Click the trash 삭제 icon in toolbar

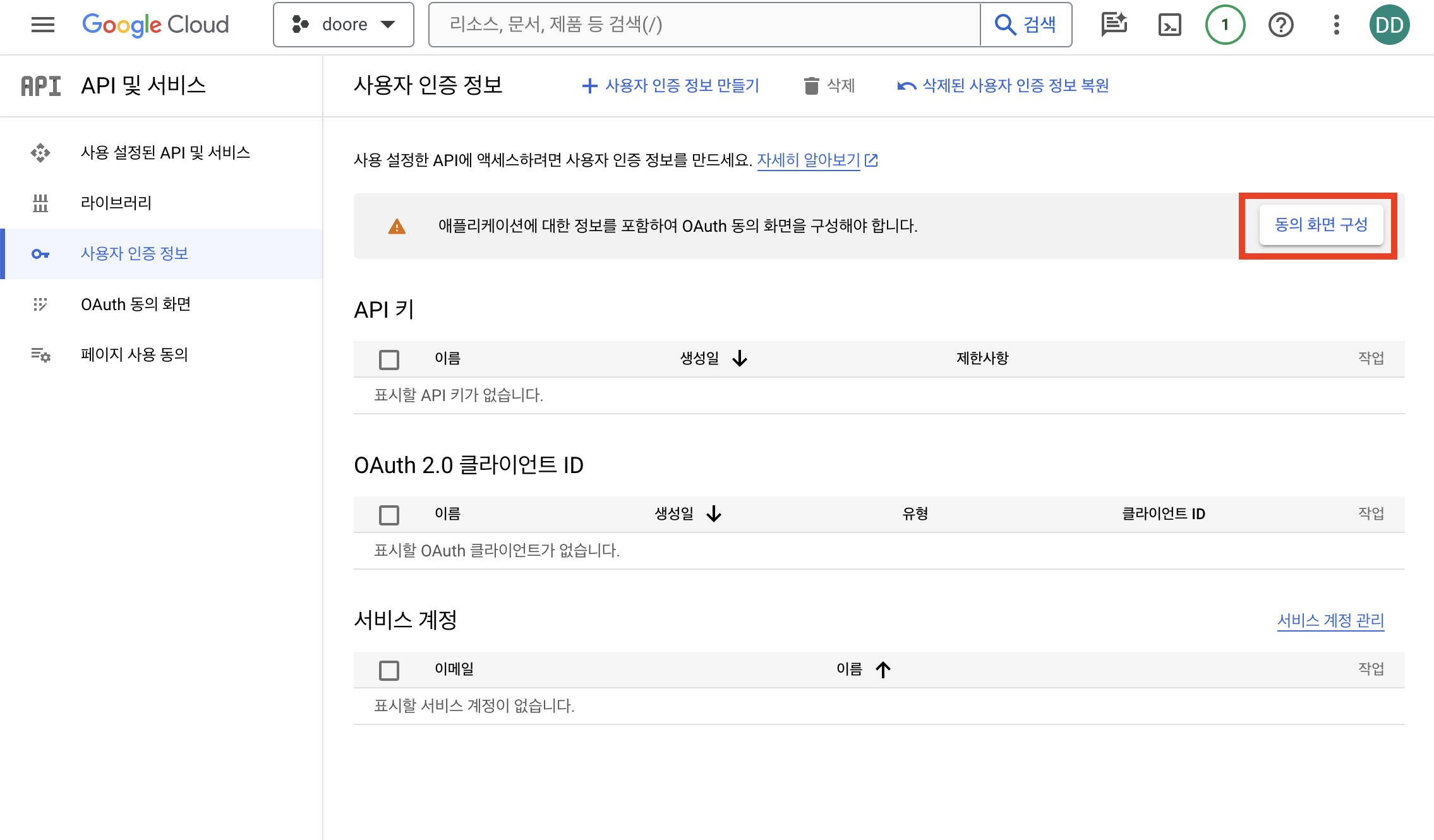tap(812, 85)
